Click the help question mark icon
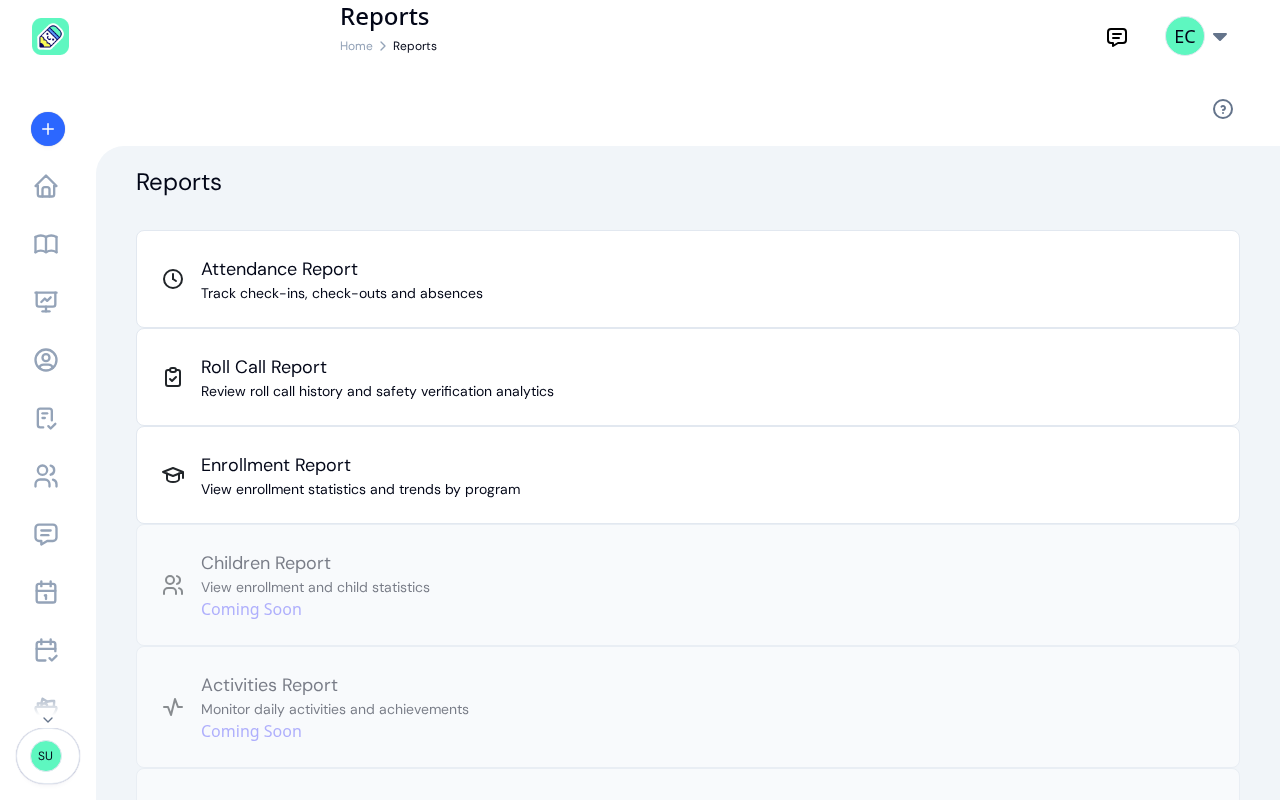Image resolution: width=1280 pixels, height=800 pixels. pos(1223,109)
